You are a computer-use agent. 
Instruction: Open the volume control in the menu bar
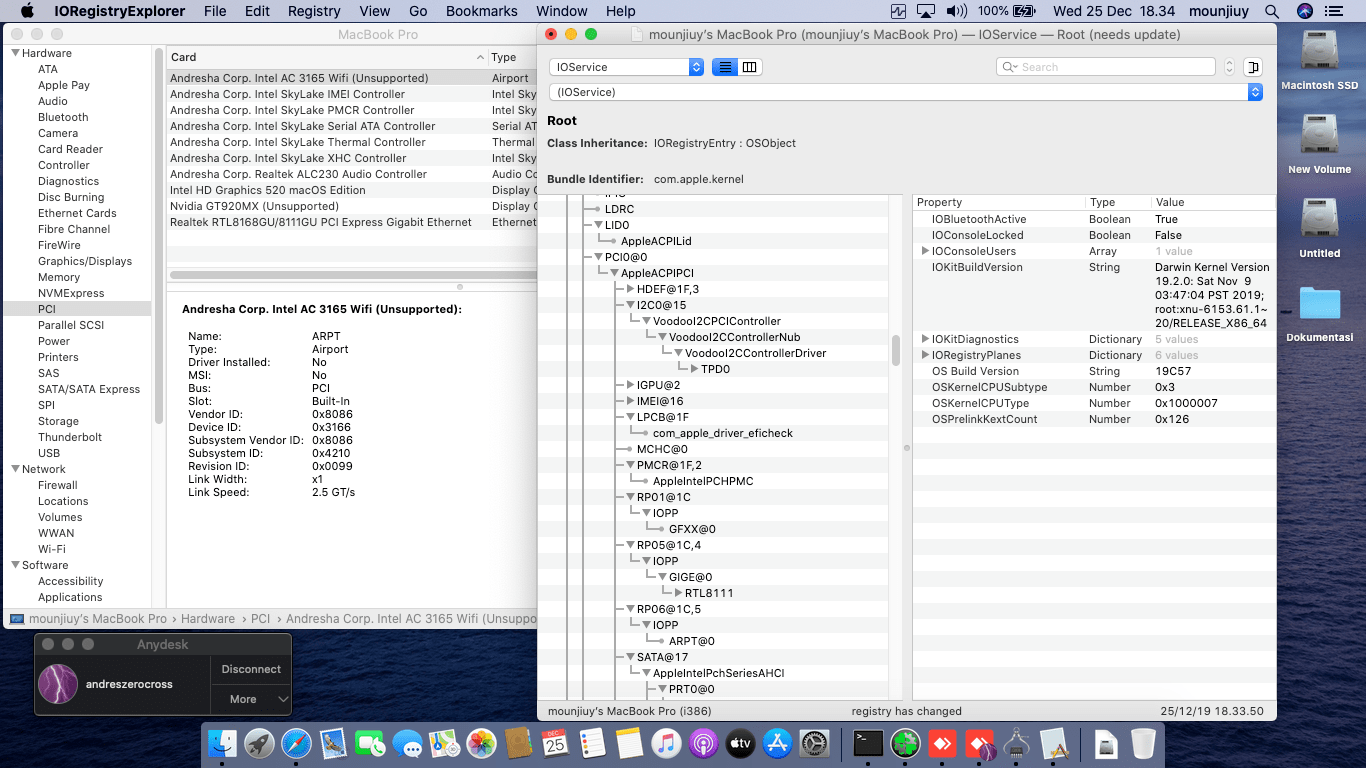point(957,11)
